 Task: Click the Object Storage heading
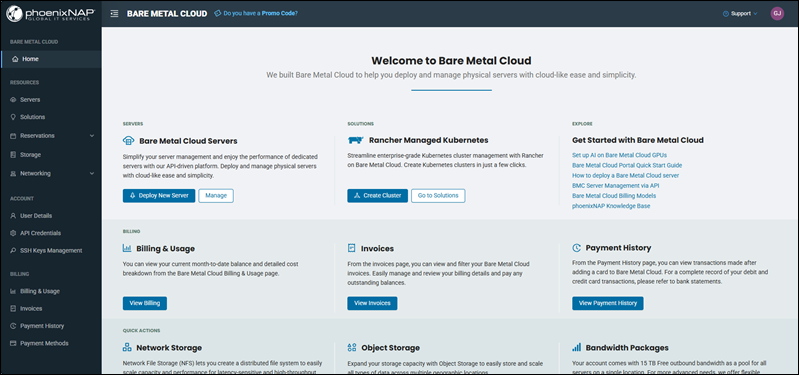pyautogui.click(x=390, y=348)
